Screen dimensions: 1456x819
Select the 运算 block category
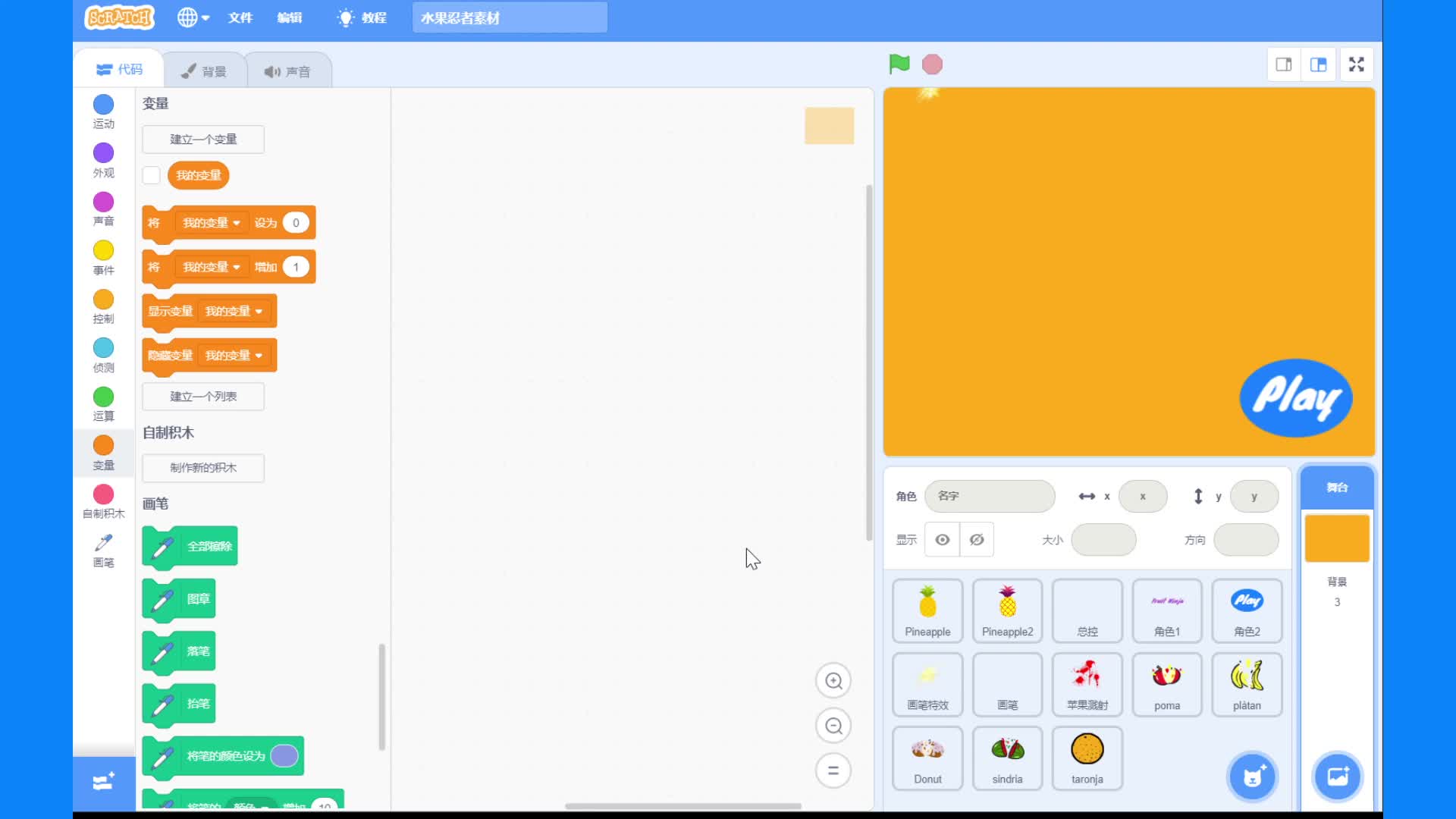[x=104, y=404]
